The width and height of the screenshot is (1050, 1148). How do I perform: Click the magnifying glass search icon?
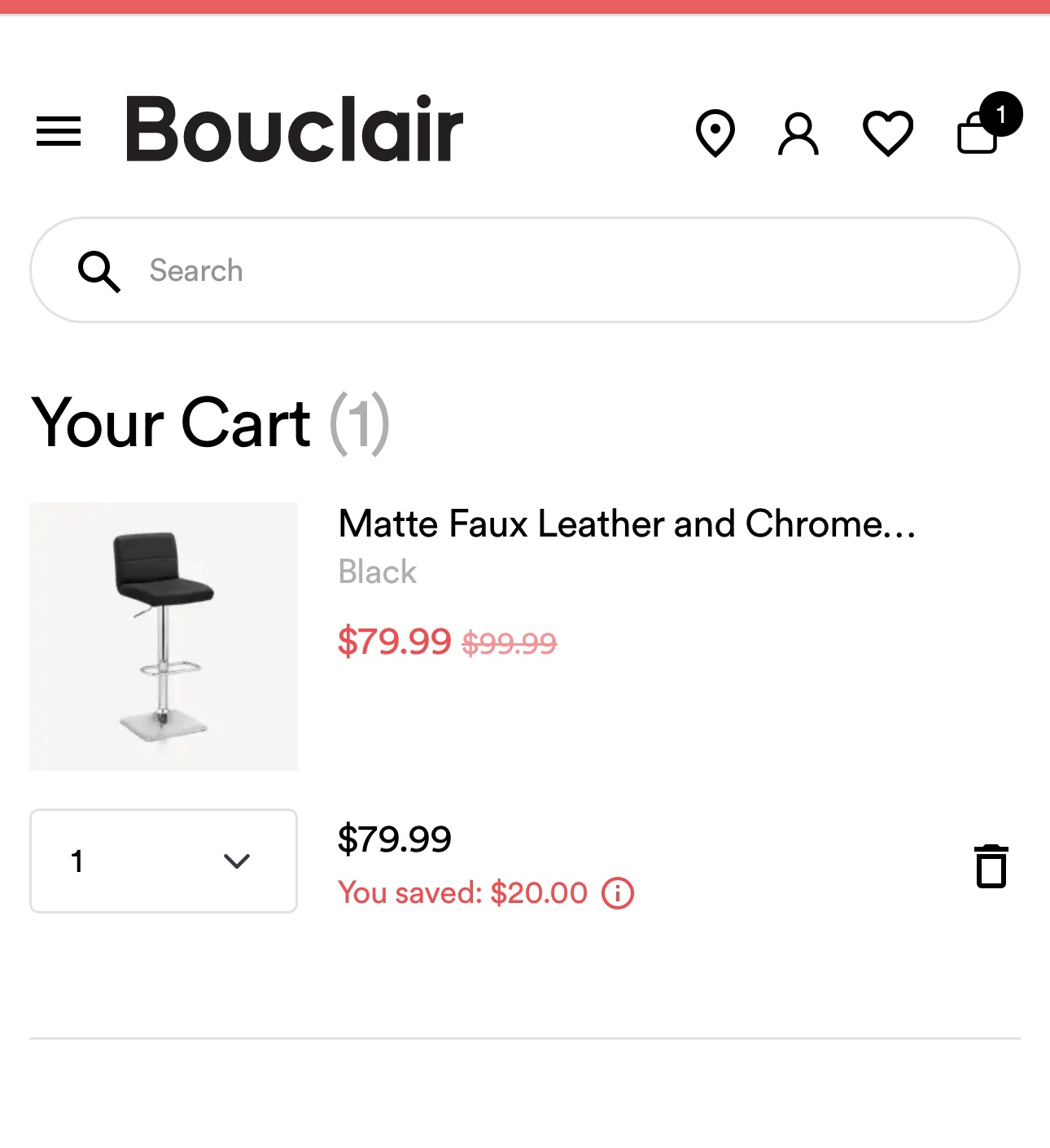pyautogui.click(x=99, y=271)
